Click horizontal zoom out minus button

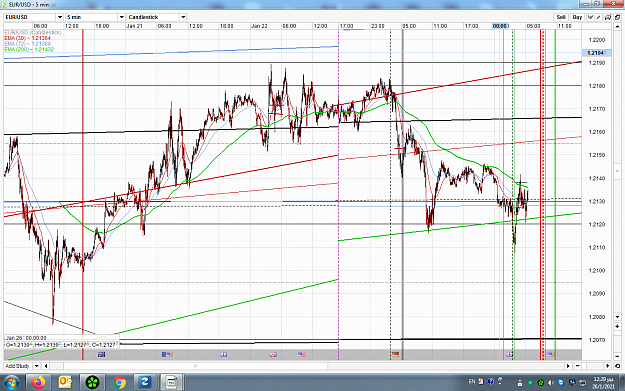578,366
